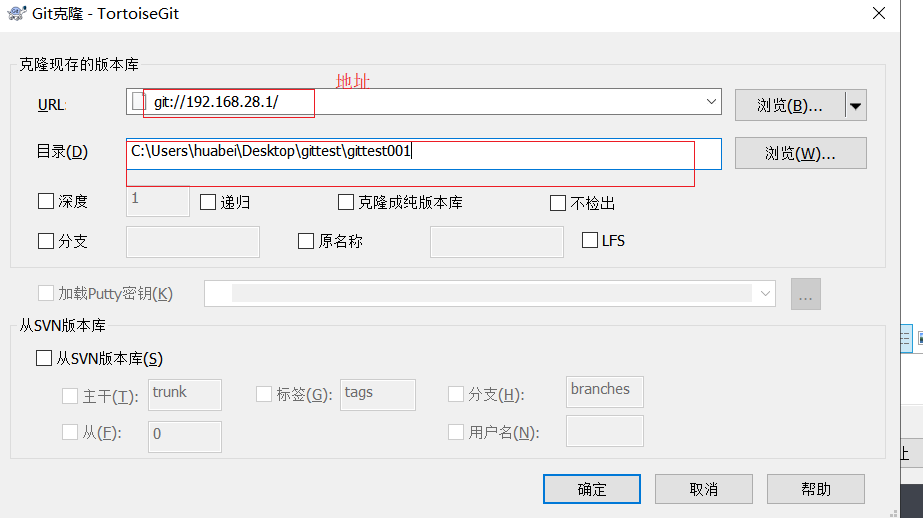Screen dimensions: 923x518
Task: Click the 取消 cancel button
Action: pyautogui.click(x=703, y=489)
